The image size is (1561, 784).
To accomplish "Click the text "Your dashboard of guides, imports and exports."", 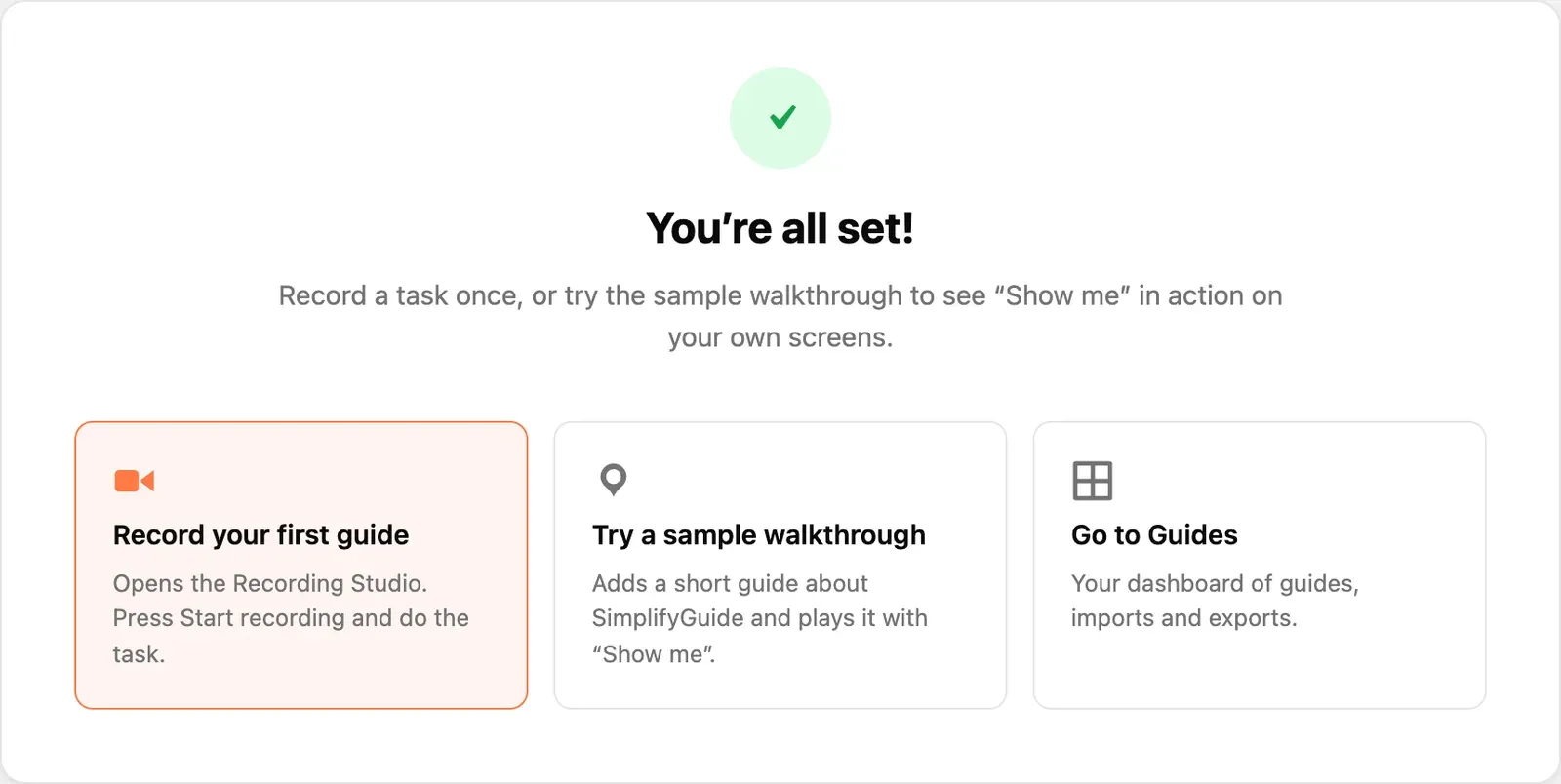I will 1215,601.
